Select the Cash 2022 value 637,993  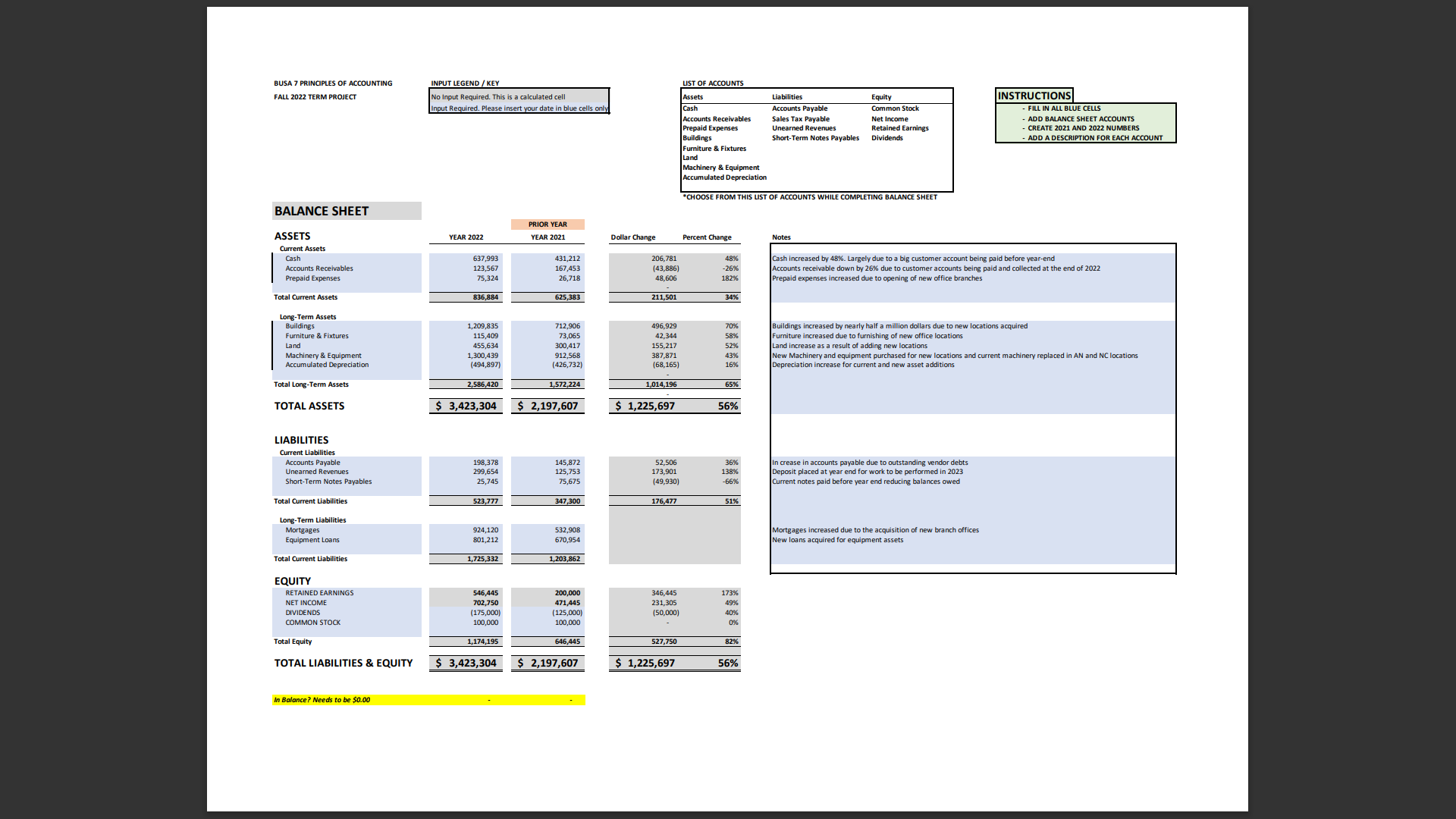pos(485,259)
